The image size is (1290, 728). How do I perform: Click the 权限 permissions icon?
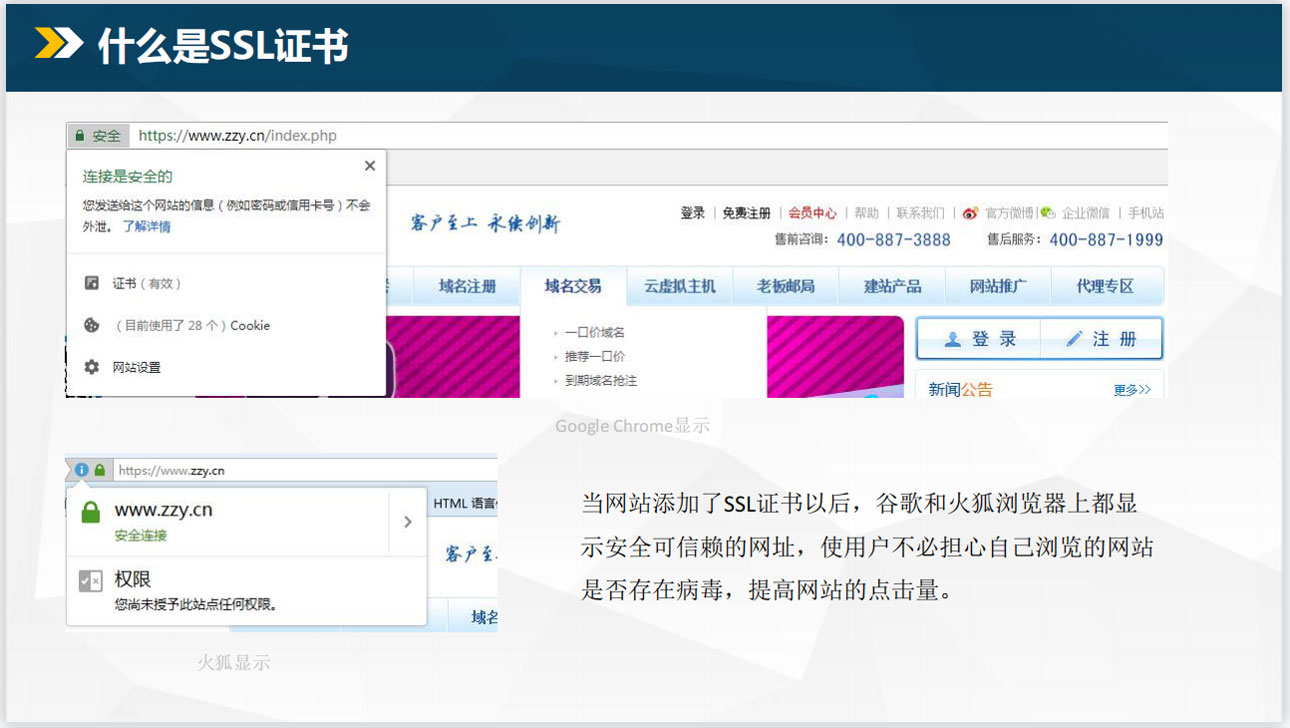pos(91,581)
